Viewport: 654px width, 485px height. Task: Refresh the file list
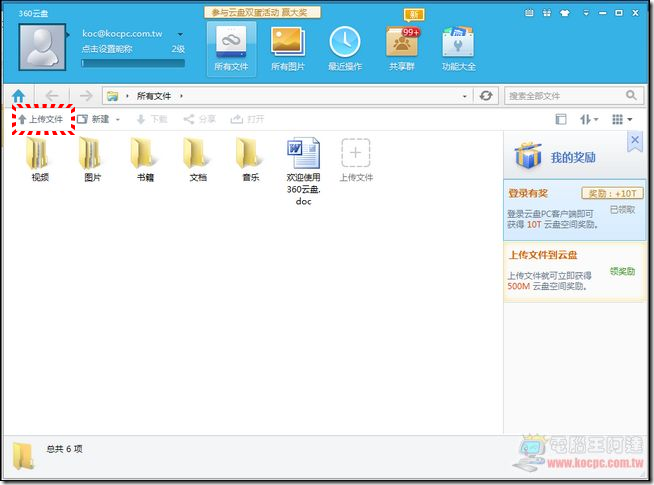(486, 96)
